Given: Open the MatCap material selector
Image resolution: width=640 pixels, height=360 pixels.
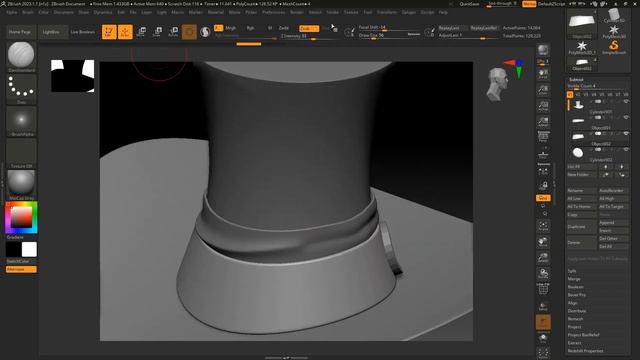Looking at the screenshot, I should click(21, 184).
